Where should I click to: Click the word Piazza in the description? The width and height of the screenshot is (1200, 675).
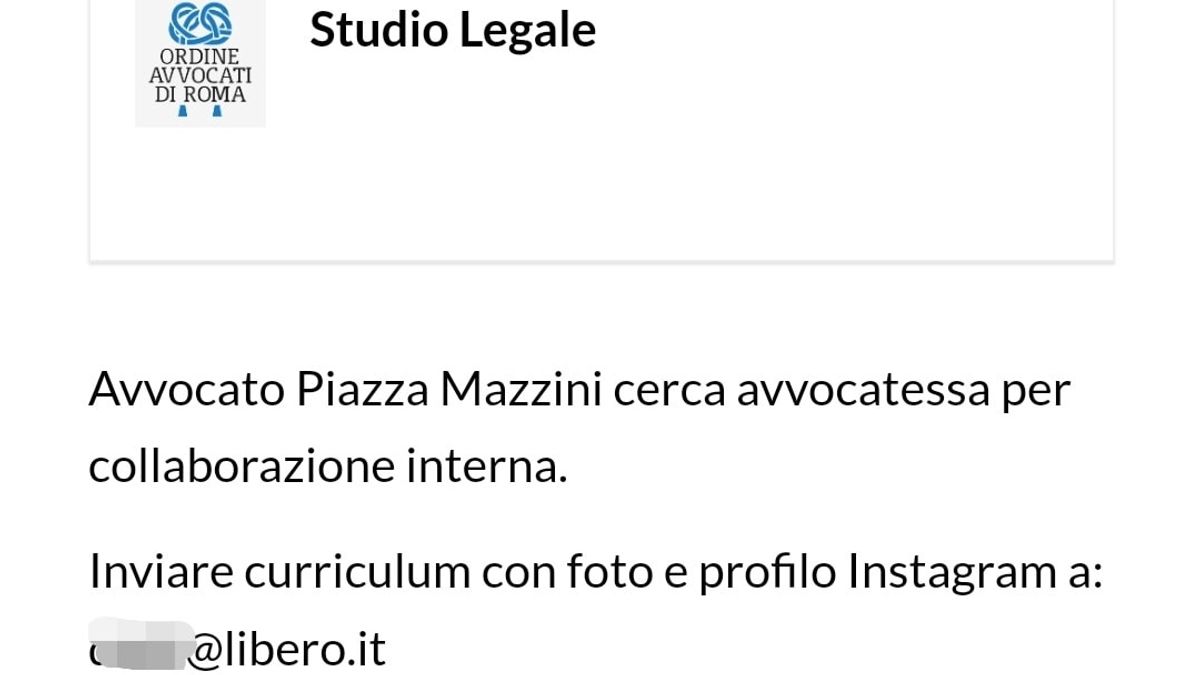363,389
